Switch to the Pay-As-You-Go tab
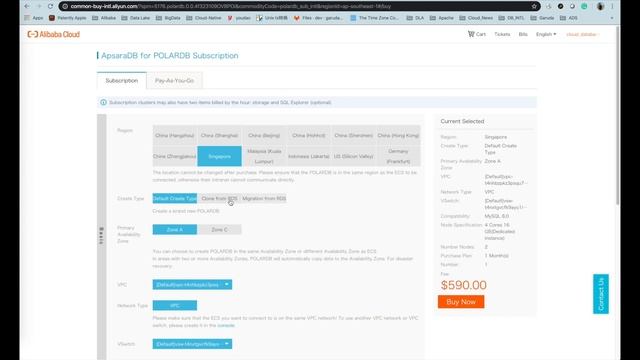This screenshot has width=640, height=360. coord(174,80)
